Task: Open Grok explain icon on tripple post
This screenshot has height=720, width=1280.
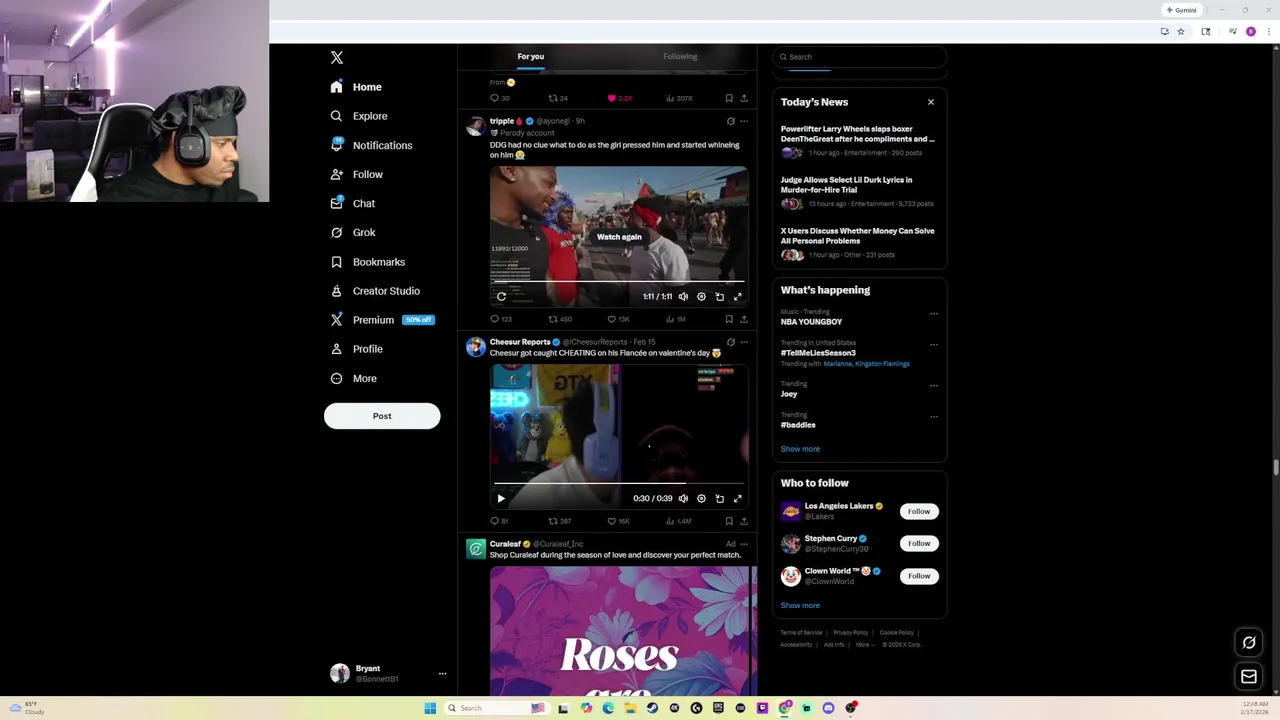Action: [730, 121]
